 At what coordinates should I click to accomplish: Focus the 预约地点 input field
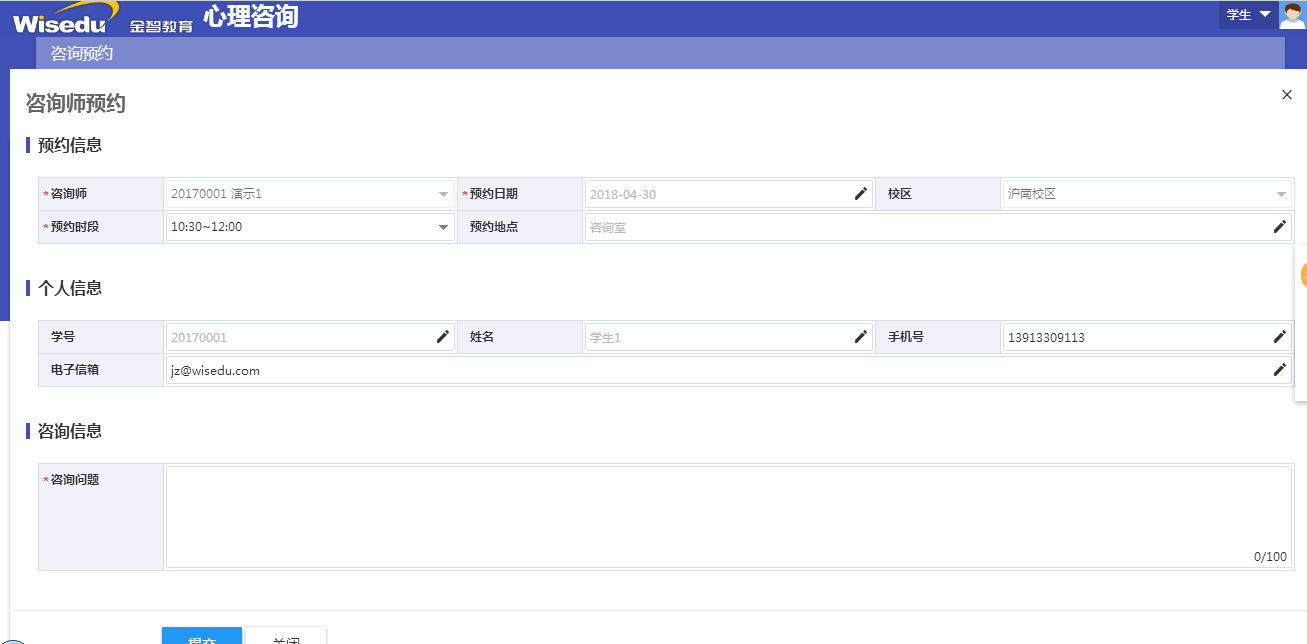tap(938, 227)
